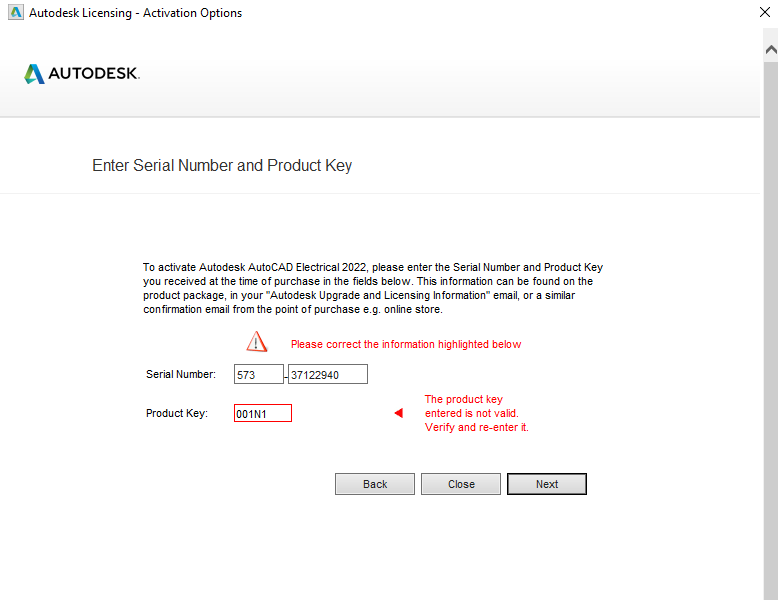Click the Autodesk logo in the header
The height and width of the screenshot is (600, 778).
click(82, 73)
